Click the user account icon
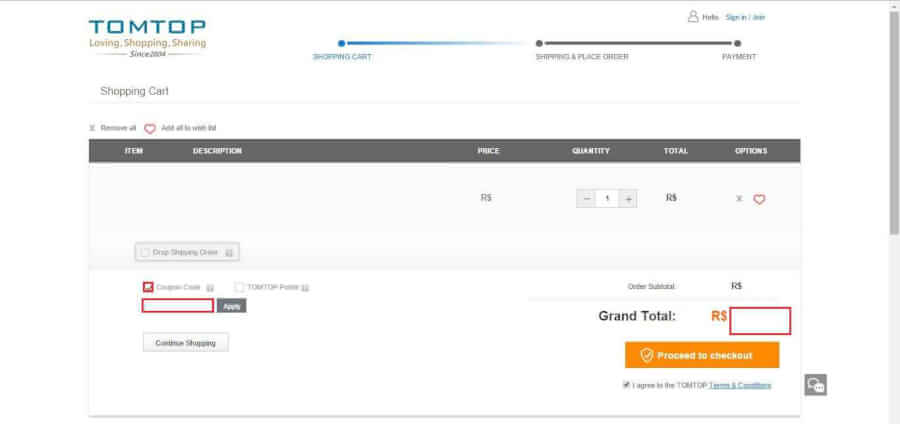Screen dimensions: 900x424 click(x=693, y=17)
